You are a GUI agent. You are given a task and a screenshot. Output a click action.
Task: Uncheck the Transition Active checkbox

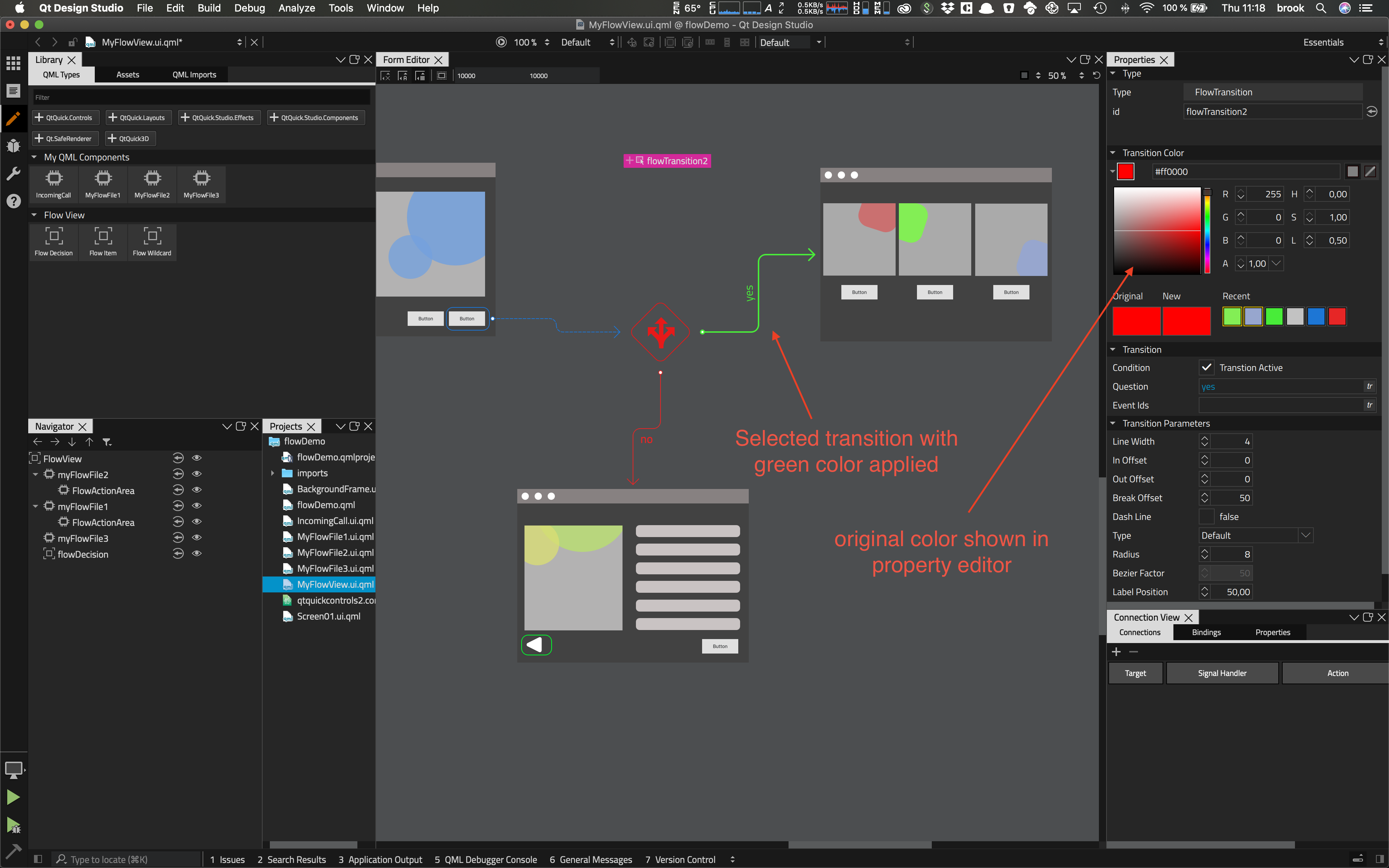click(1206, 367)
